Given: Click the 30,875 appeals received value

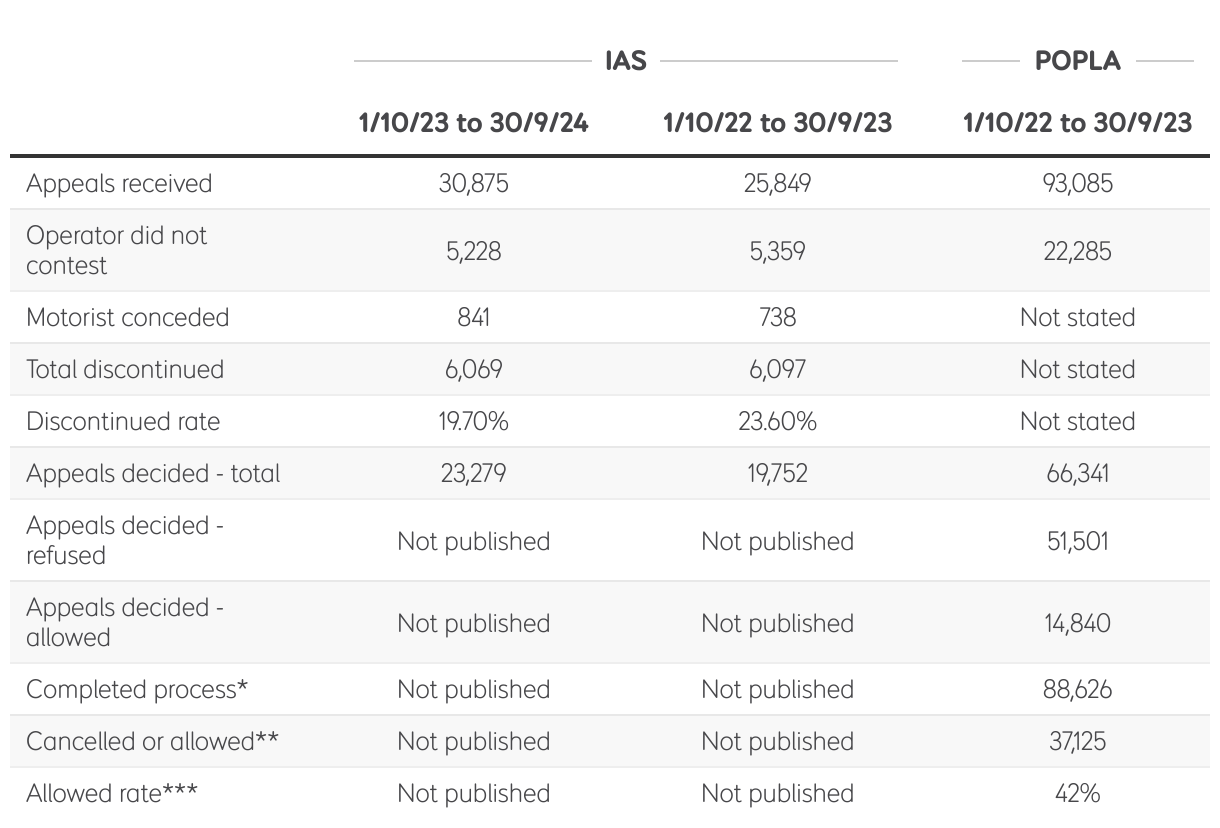Looking at the screenshot, I should point(473,184).
